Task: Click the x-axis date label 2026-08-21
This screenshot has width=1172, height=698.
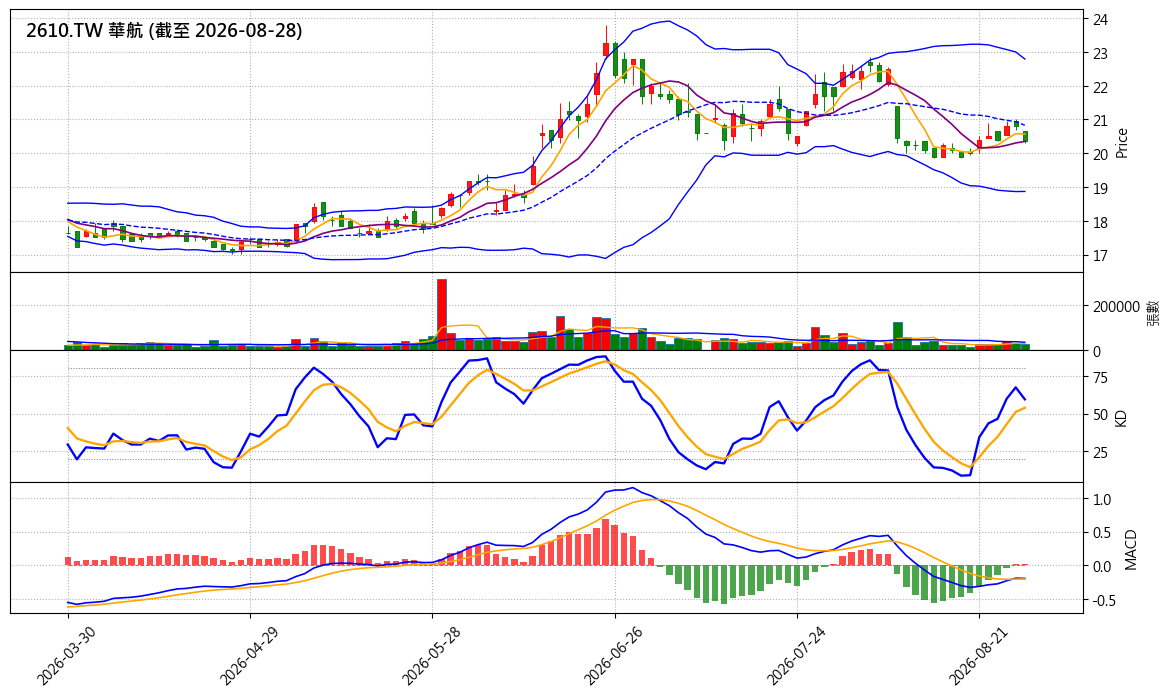Action: 978,657
